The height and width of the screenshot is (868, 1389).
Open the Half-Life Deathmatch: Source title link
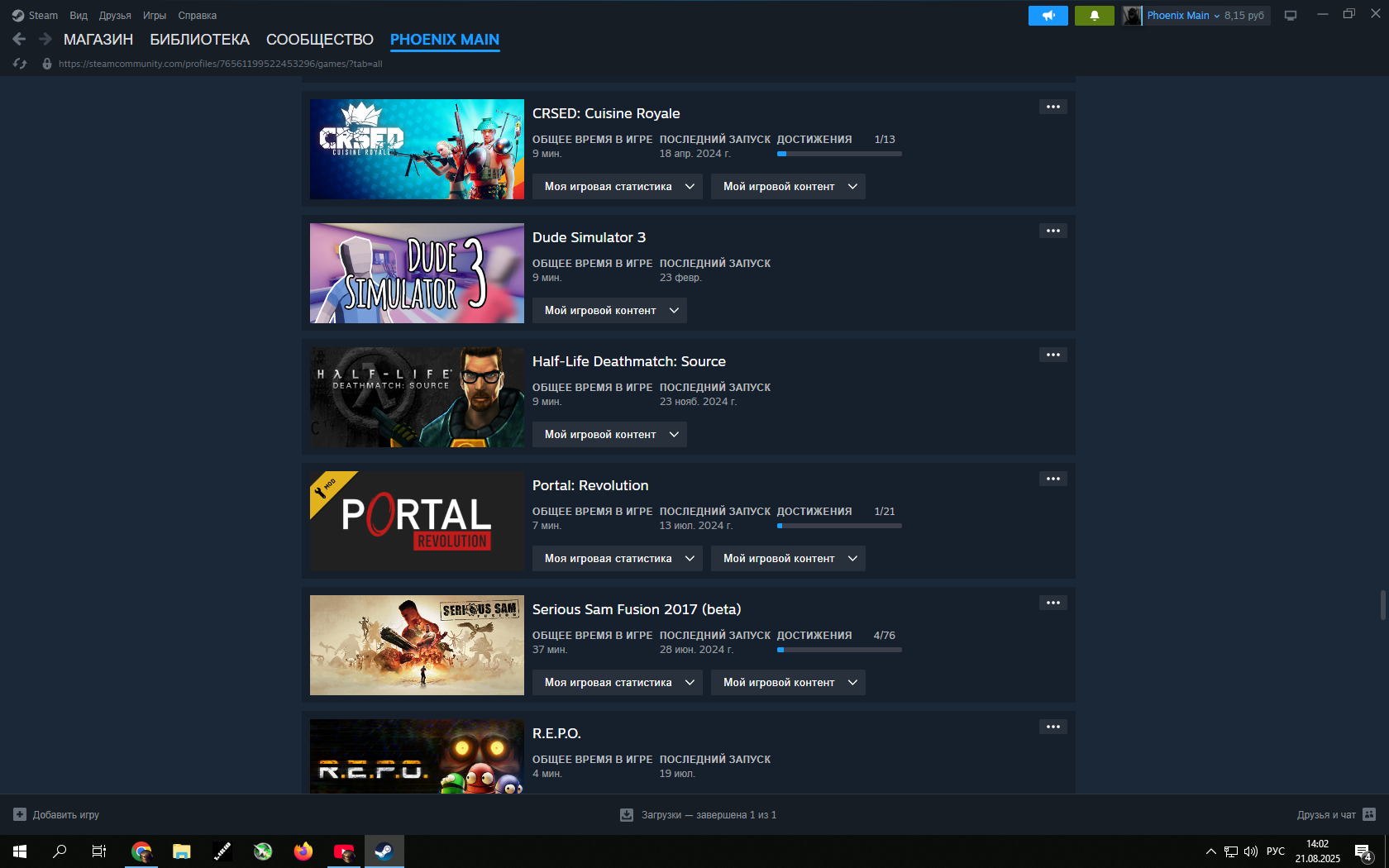[x=629, y=361]
